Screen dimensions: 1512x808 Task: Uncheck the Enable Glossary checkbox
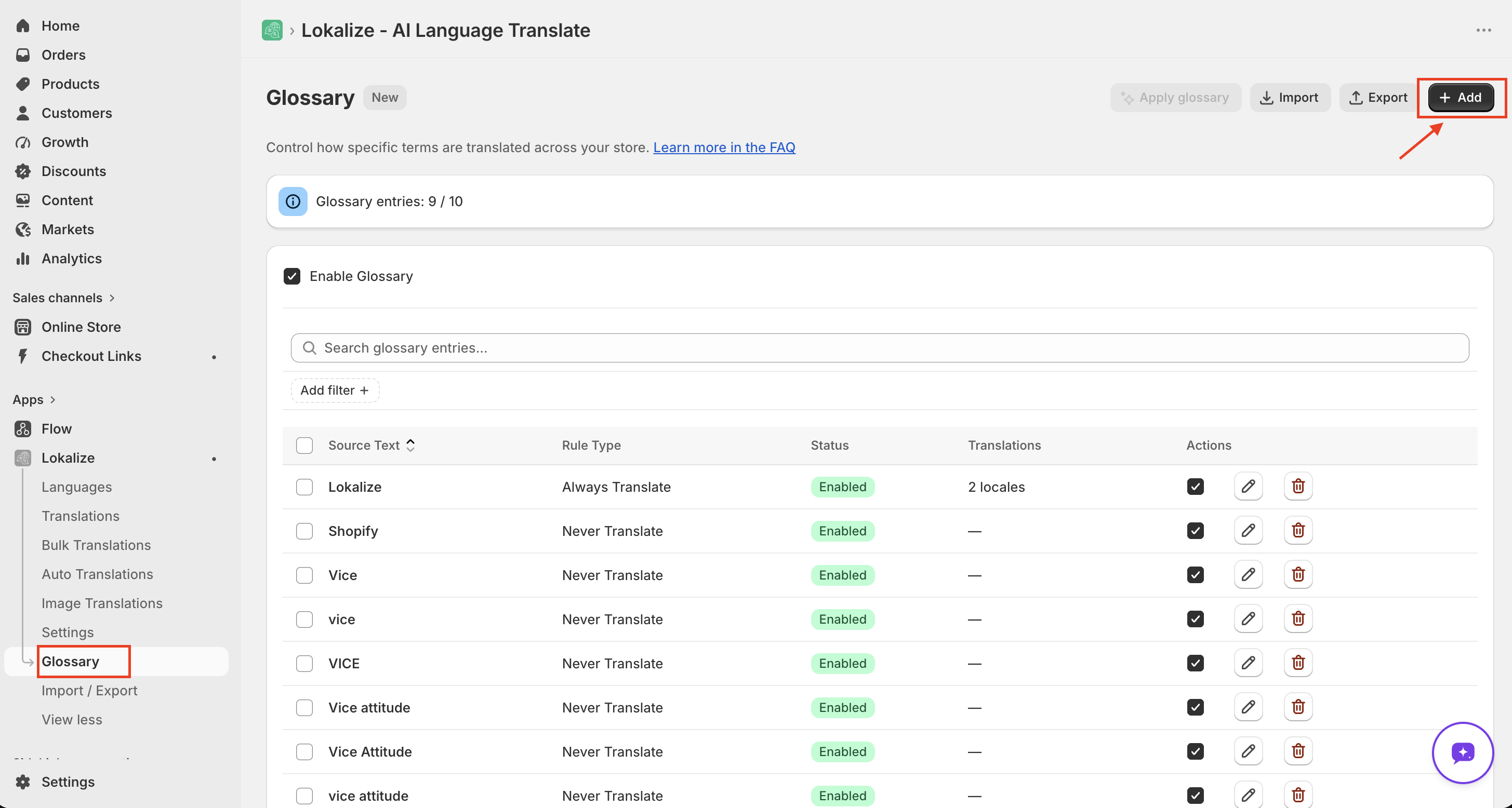(x=291, y=276)
